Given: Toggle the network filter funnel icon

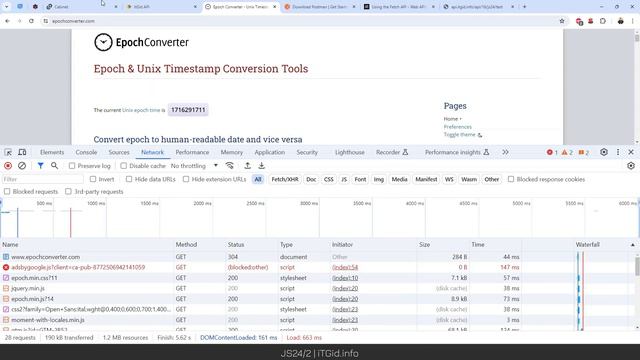Looking at the screenshot, I should [x=40, y=166].
